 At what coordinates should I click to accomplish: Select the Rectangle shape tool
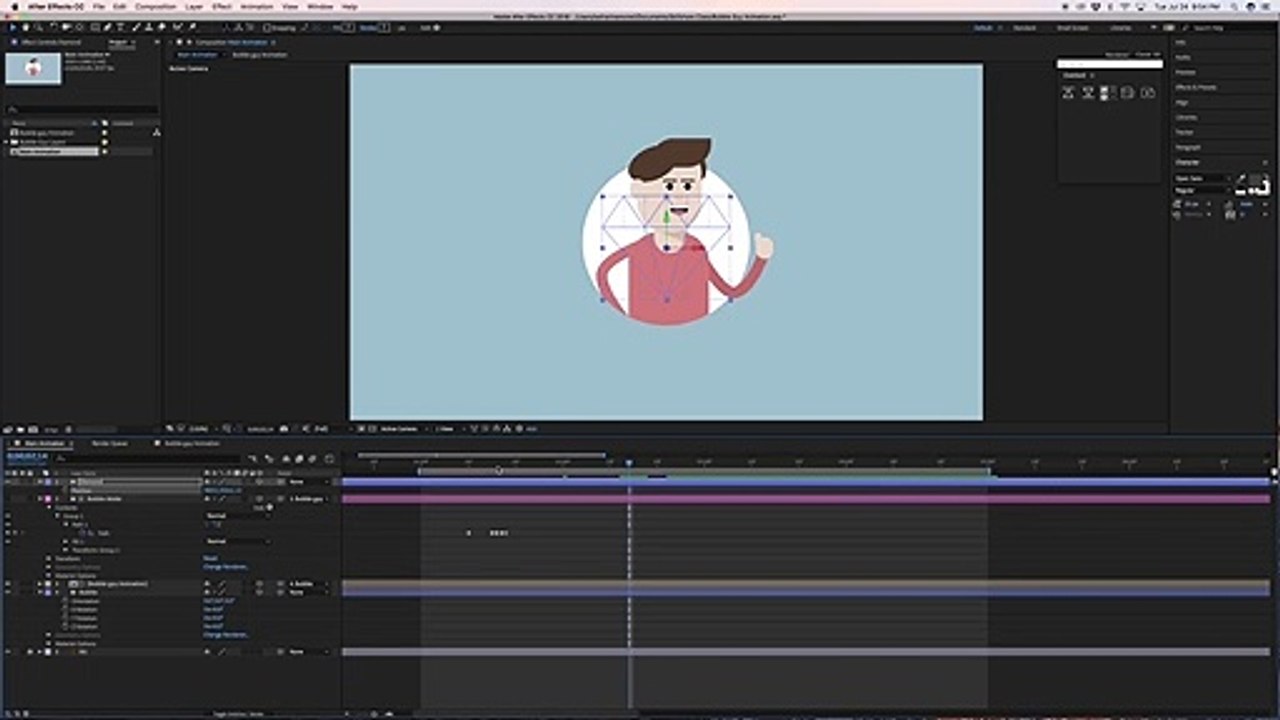pyautogui.click(x=95, y=27)
